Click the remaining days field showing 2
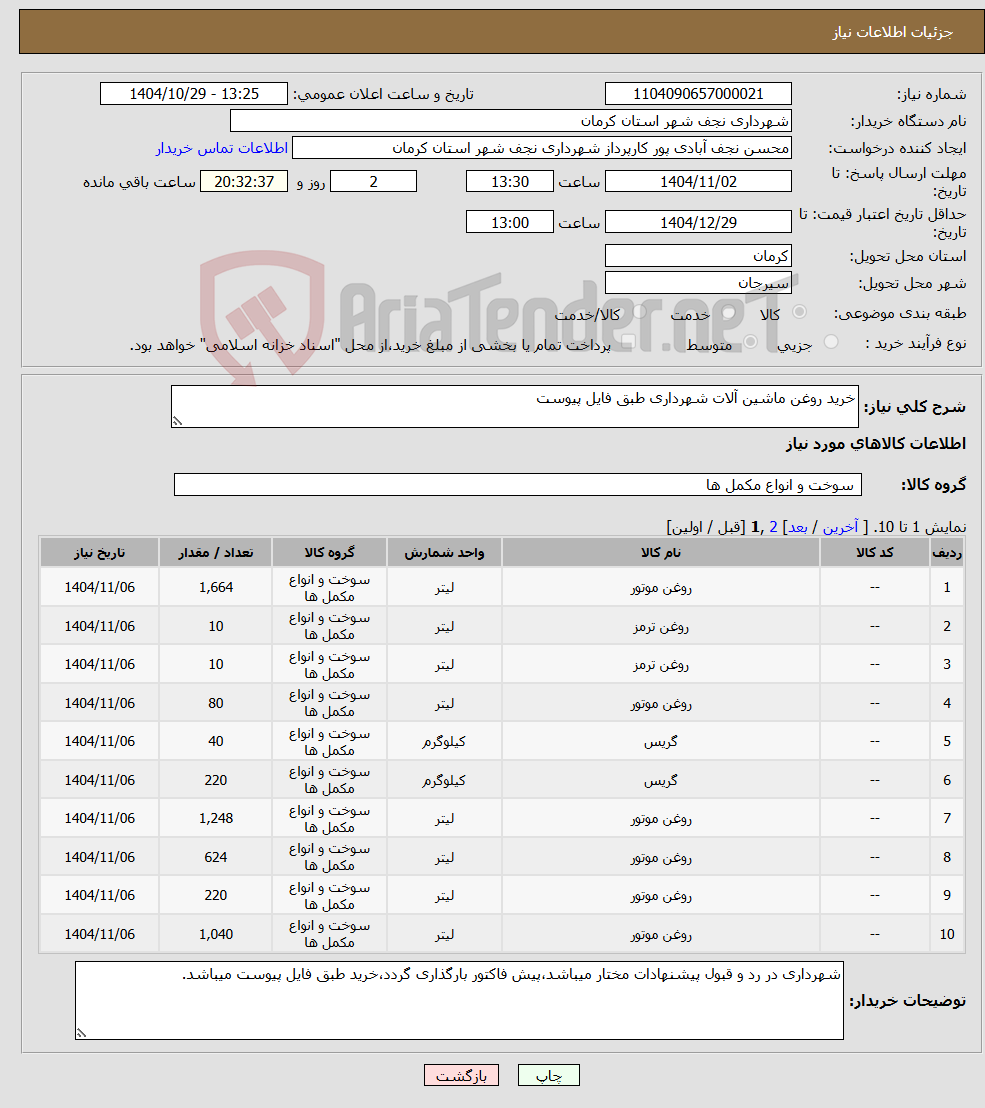 pyautogui.click(x=373, y=182)
